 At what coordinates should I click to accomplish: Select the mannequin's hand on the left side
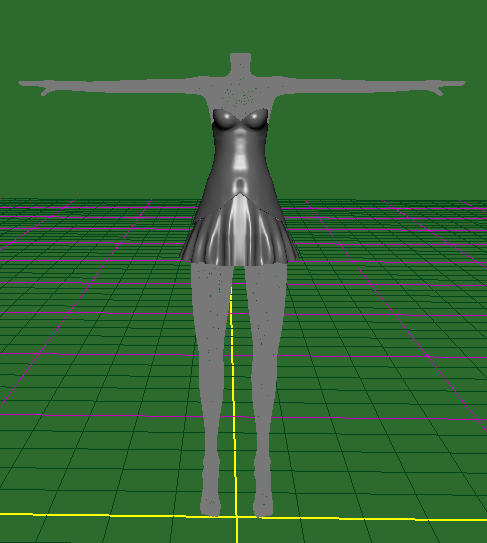click(x=36, y=87)
